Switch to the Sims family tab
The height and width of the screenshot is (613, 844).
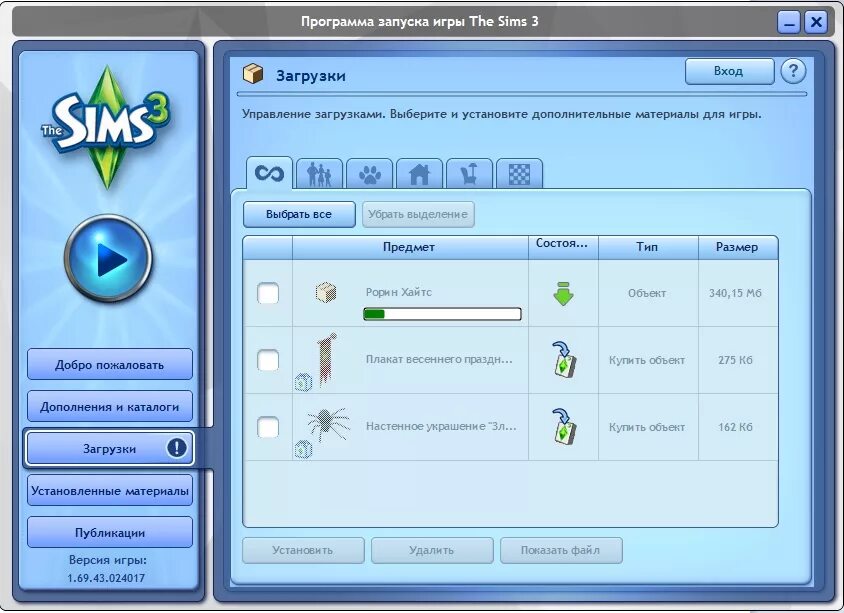click(x=319, y=174)
